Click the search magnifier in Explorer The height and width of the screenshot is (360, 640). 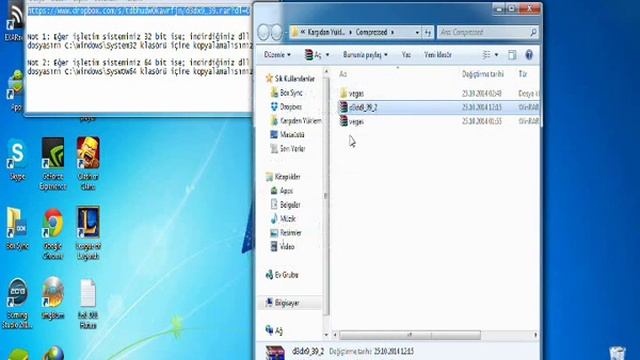coord(533,32)
